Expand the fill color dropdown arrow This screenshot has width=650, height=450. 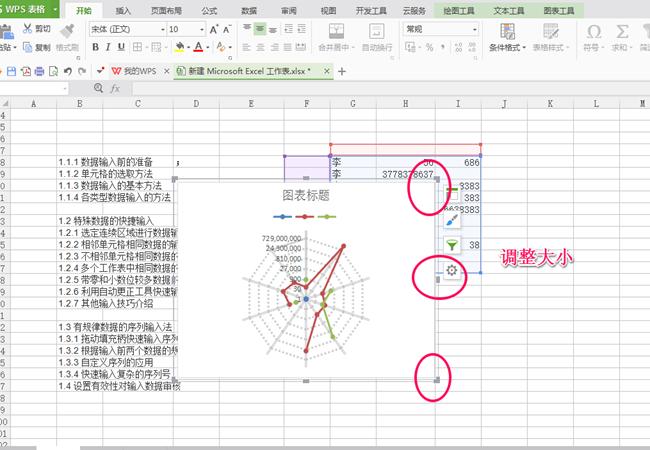(x=189, y=47)
